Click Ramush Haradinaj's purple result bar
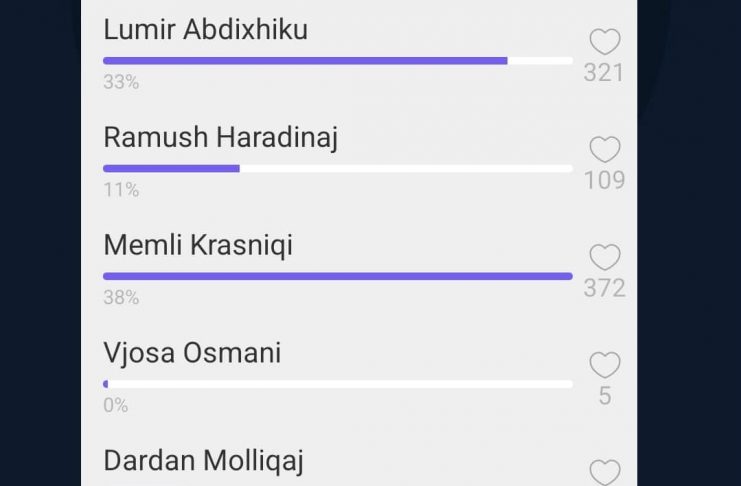Viewport: 741px width, 486px height. point(171,168)
